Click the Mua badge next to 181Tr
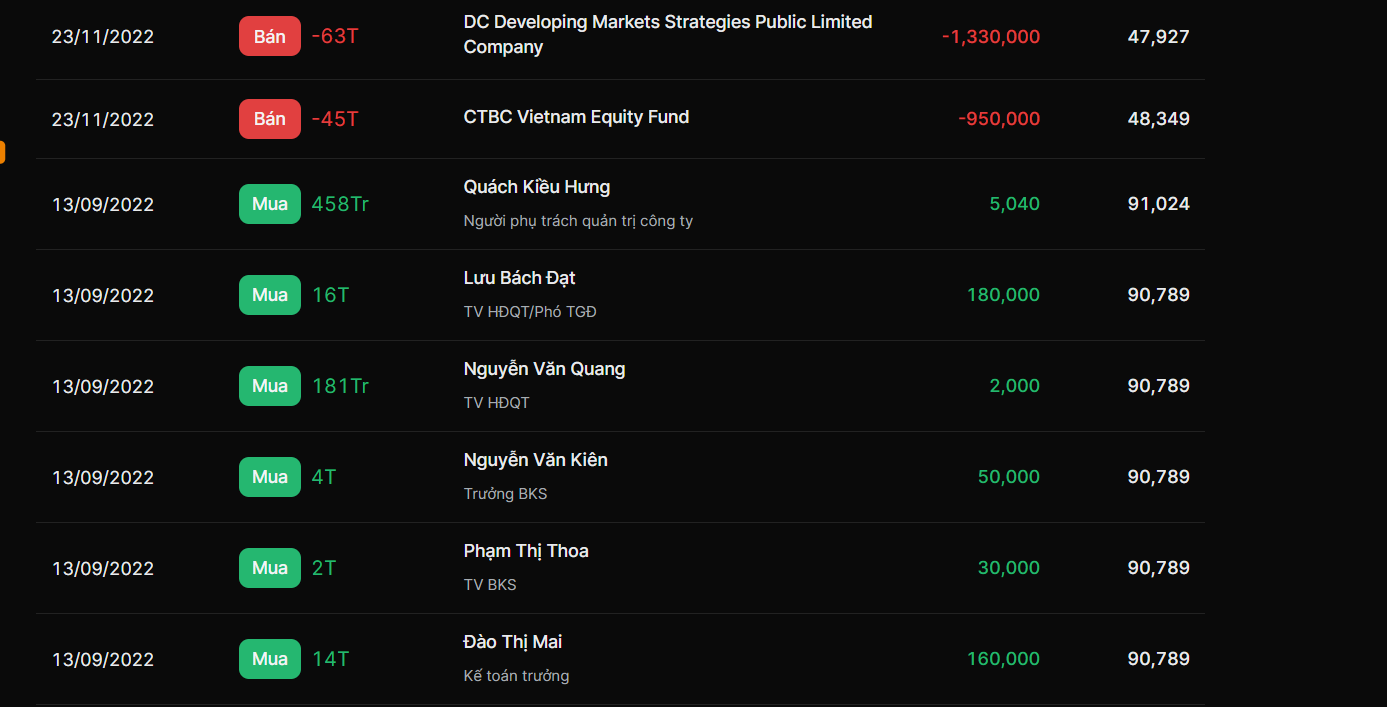This screenshot has width=1387, height=707. tap(269, 386)
